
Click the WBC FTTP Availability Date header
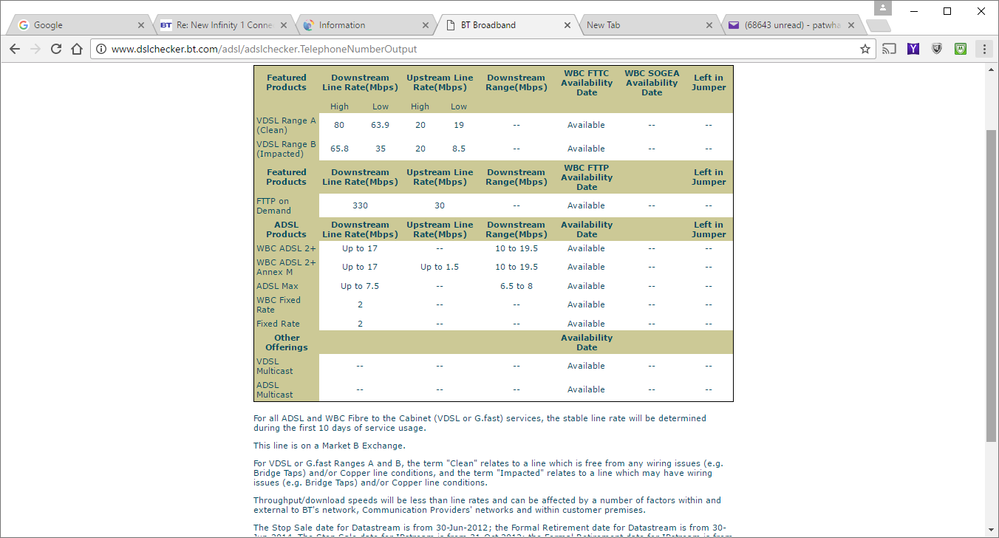click(587, 177)
